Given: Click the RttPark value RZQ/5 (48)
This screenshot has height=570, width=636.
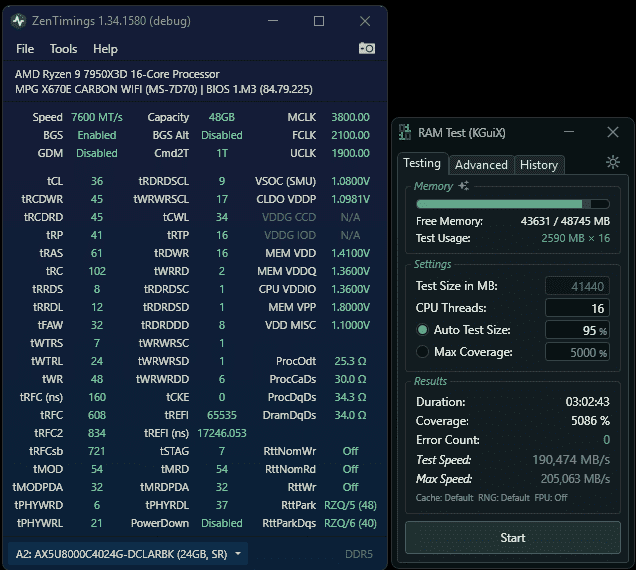Looking at the screenshot, I should tap(350, 505).
